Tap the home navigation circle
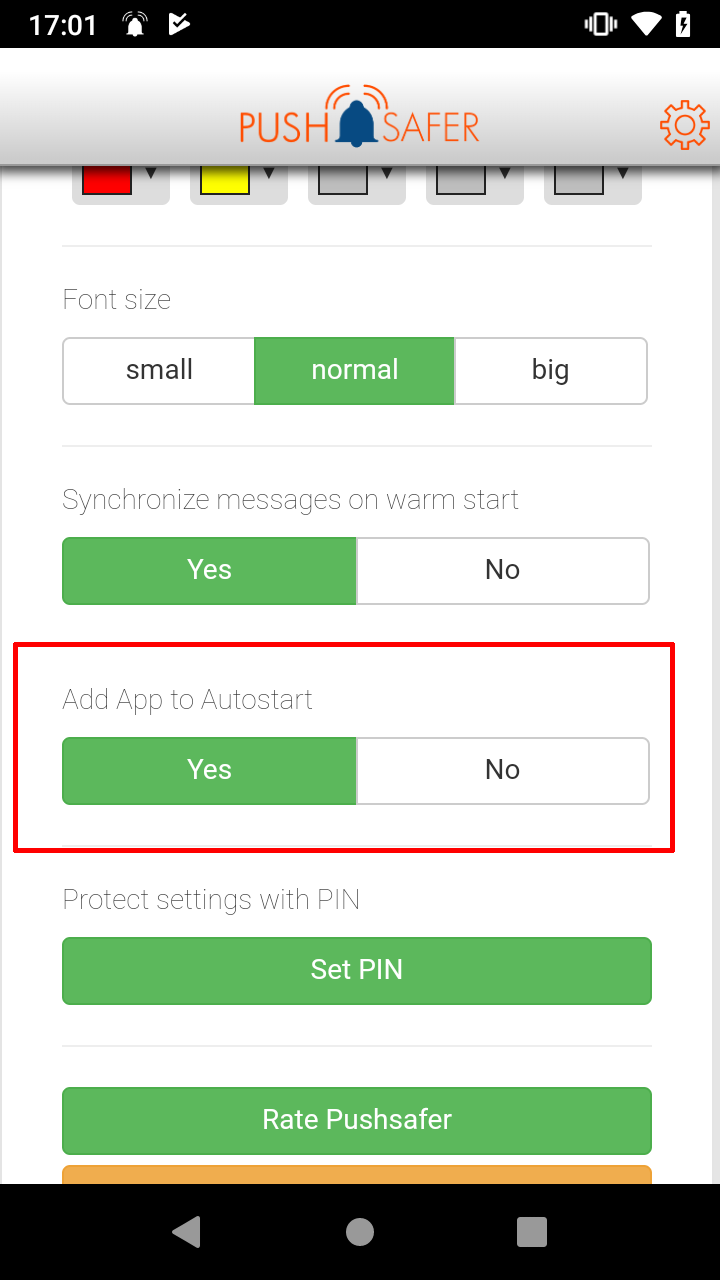 [x=359, y=1231]
